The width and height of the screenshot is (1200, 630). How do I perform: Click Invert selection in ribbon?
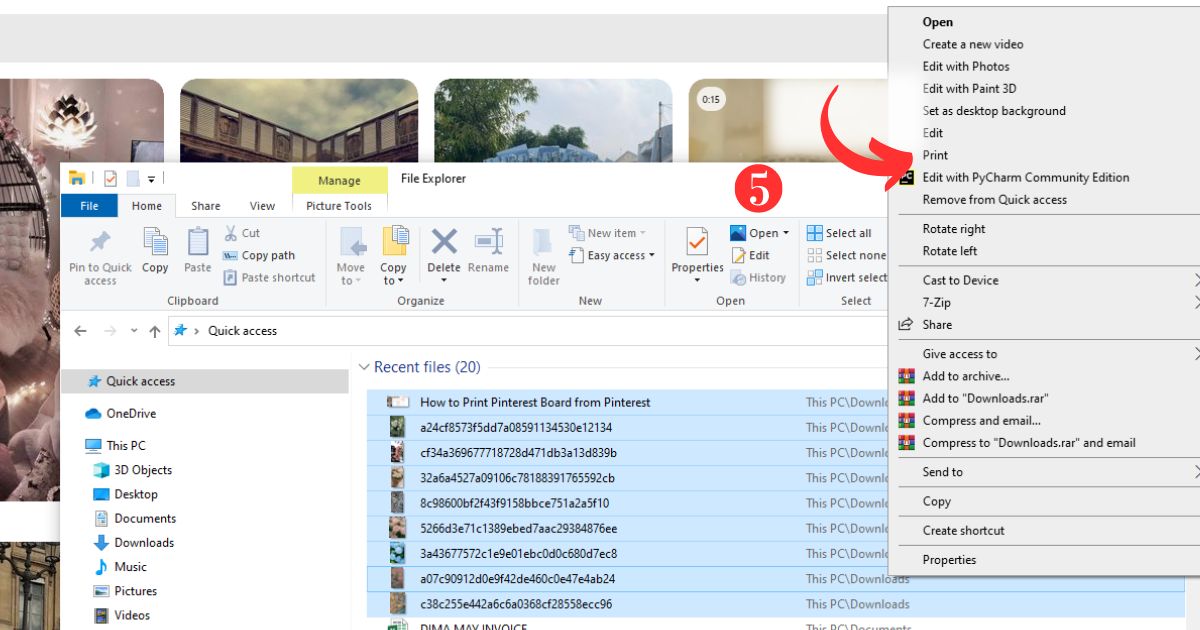click(x=847, y=277)
